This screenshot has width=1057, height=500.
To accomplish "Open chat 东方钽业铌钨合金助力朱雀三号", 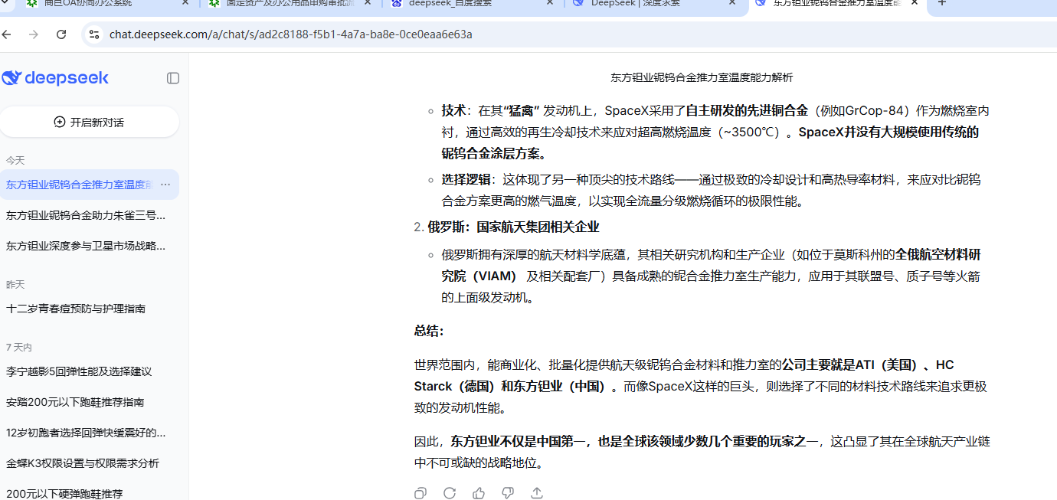I will [x=86, y=215].
